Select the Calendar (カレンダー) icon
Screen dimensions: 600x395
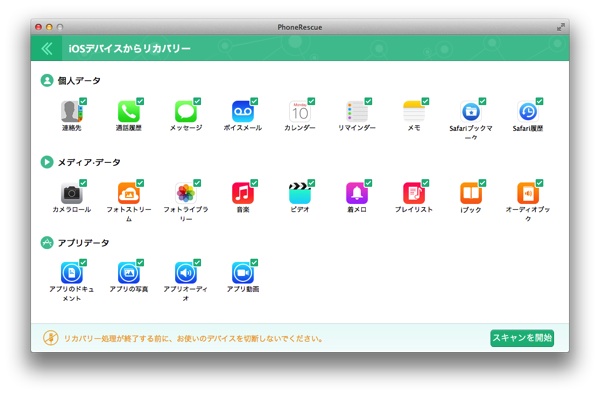point(300,111)
